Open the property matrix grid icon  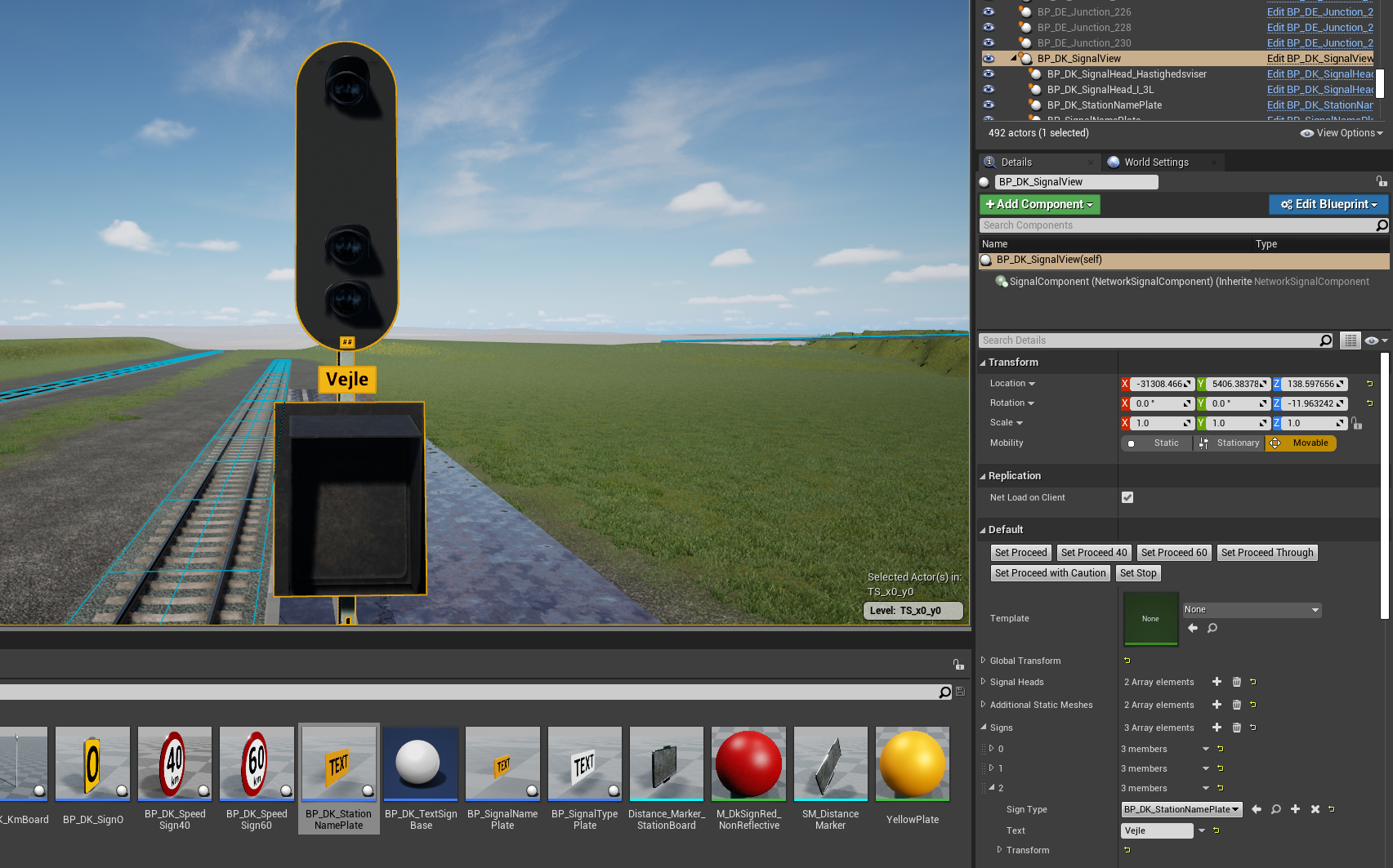[x=1351, y=341]
